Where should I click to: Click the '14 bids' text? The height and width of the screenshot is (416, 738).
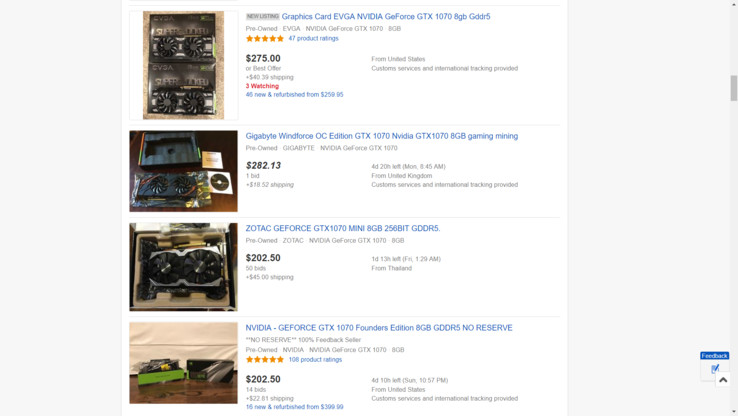pyautogui.click(x=256, y=390)
